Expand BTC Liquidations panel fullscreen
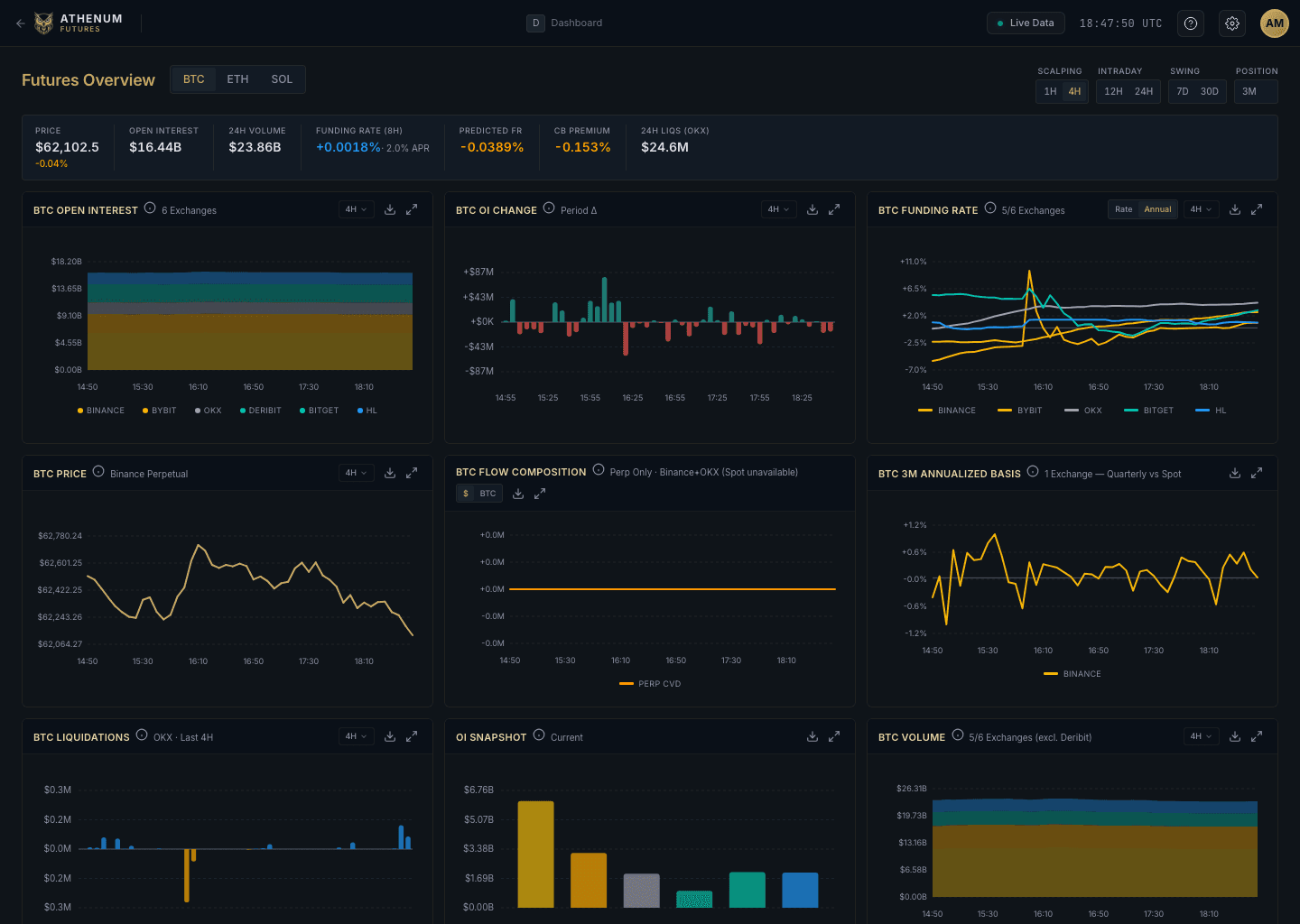This screenshot has height=924, width=1300. pos(412,736)
